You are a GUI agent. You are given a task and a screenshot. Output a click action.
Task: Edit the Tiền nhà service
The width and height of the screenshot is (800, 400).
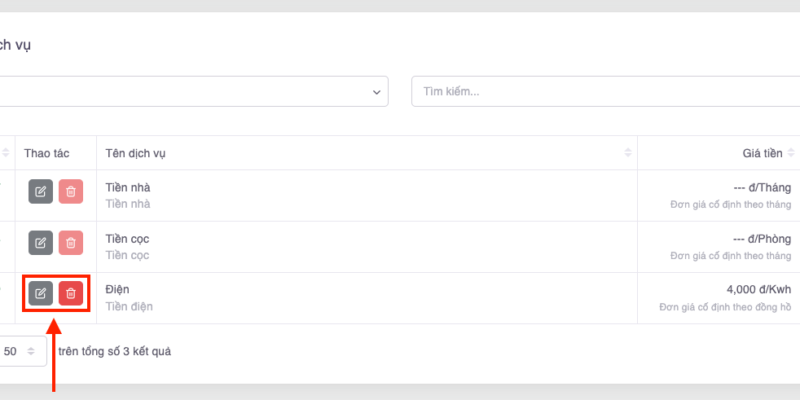[x=40, y=191]
